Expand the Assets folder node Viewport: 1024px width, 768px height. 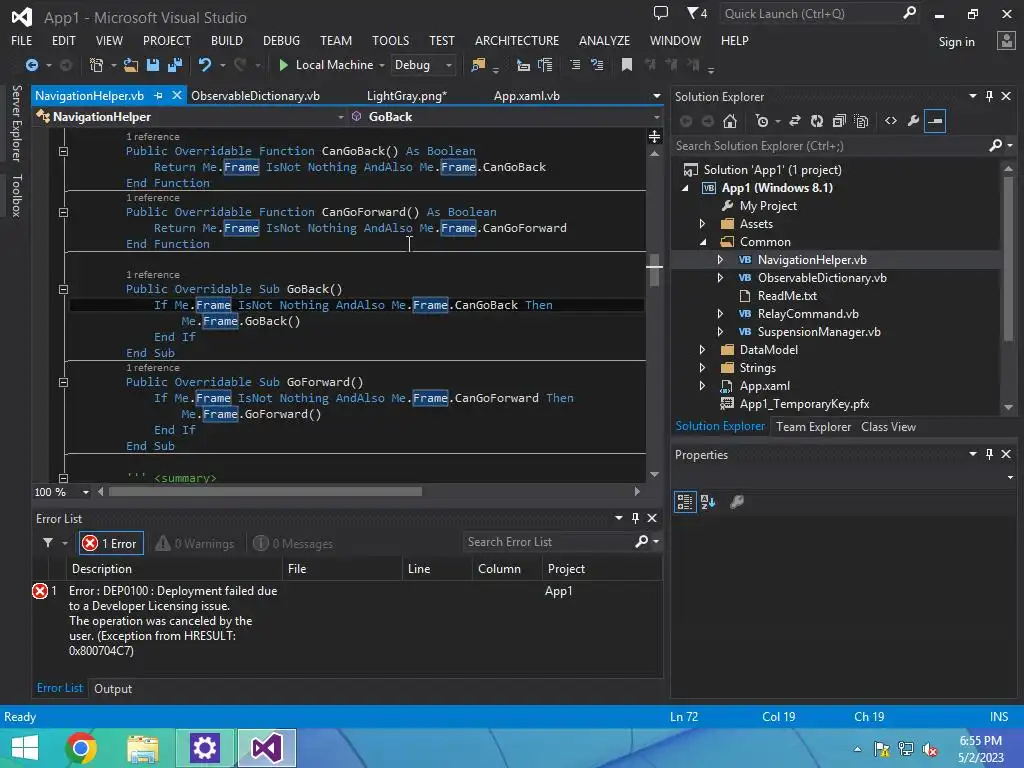point(703,224)
